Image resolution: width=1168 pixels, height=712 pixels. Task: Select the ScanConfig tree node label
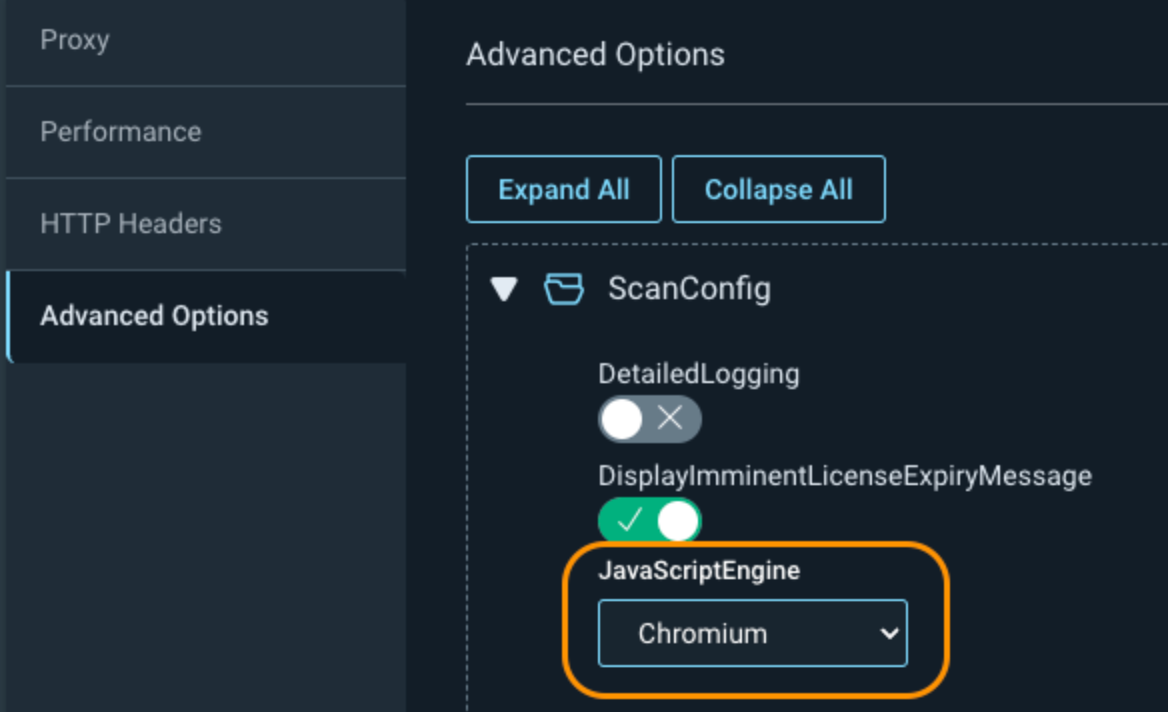point(689,289)
